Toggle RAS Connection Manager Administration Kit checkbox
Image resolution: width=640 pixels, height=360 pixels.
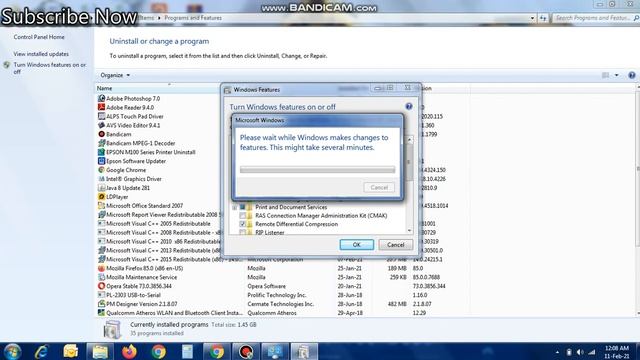(x=242, y=216)
